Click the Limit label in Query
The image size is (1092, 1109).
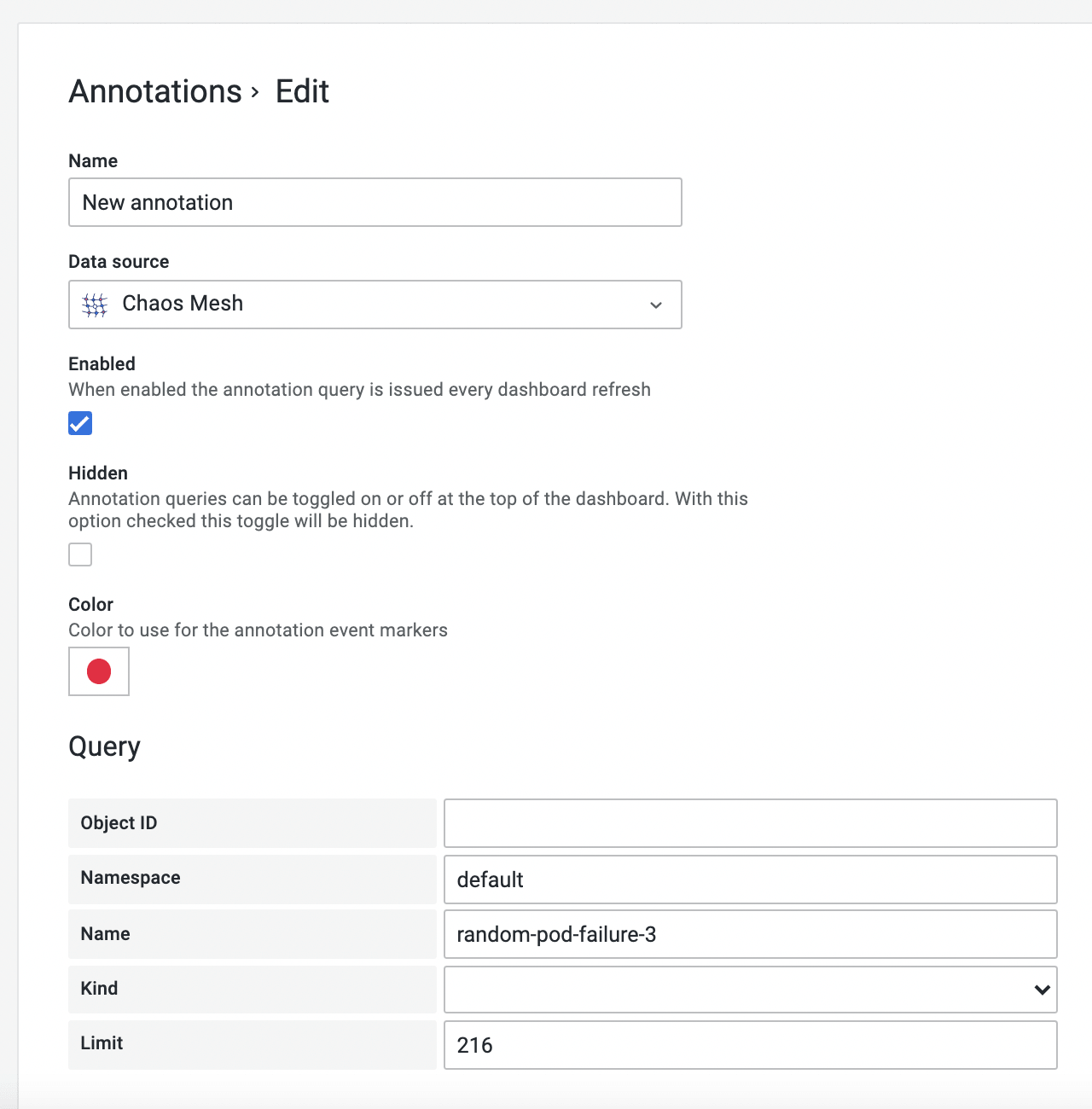coord(102,1043)
